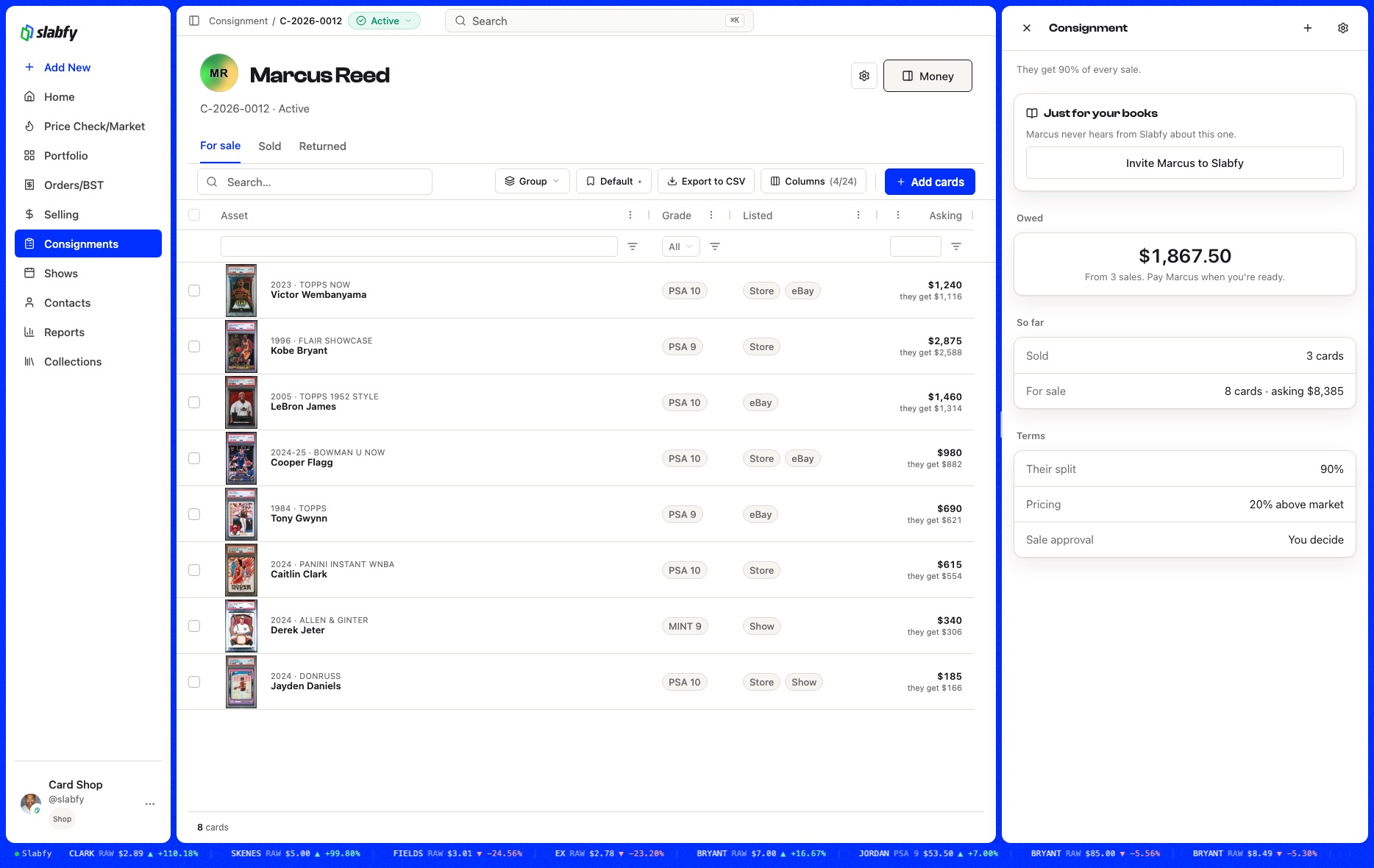Check the Kobe Bryant row checkbox
This screenshot has width=1374, height=868.
point(194,346)
